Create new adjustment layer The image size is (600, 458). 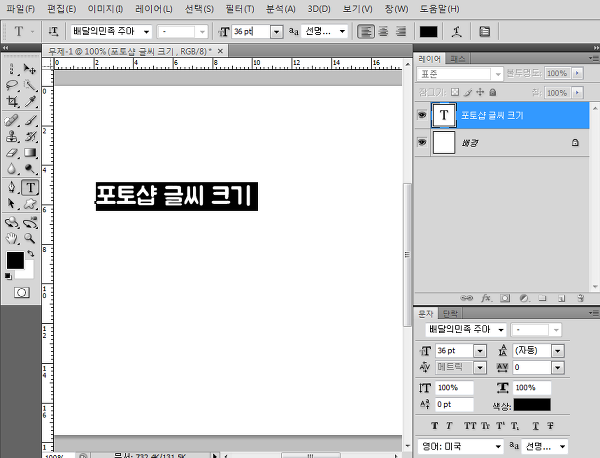524,298
